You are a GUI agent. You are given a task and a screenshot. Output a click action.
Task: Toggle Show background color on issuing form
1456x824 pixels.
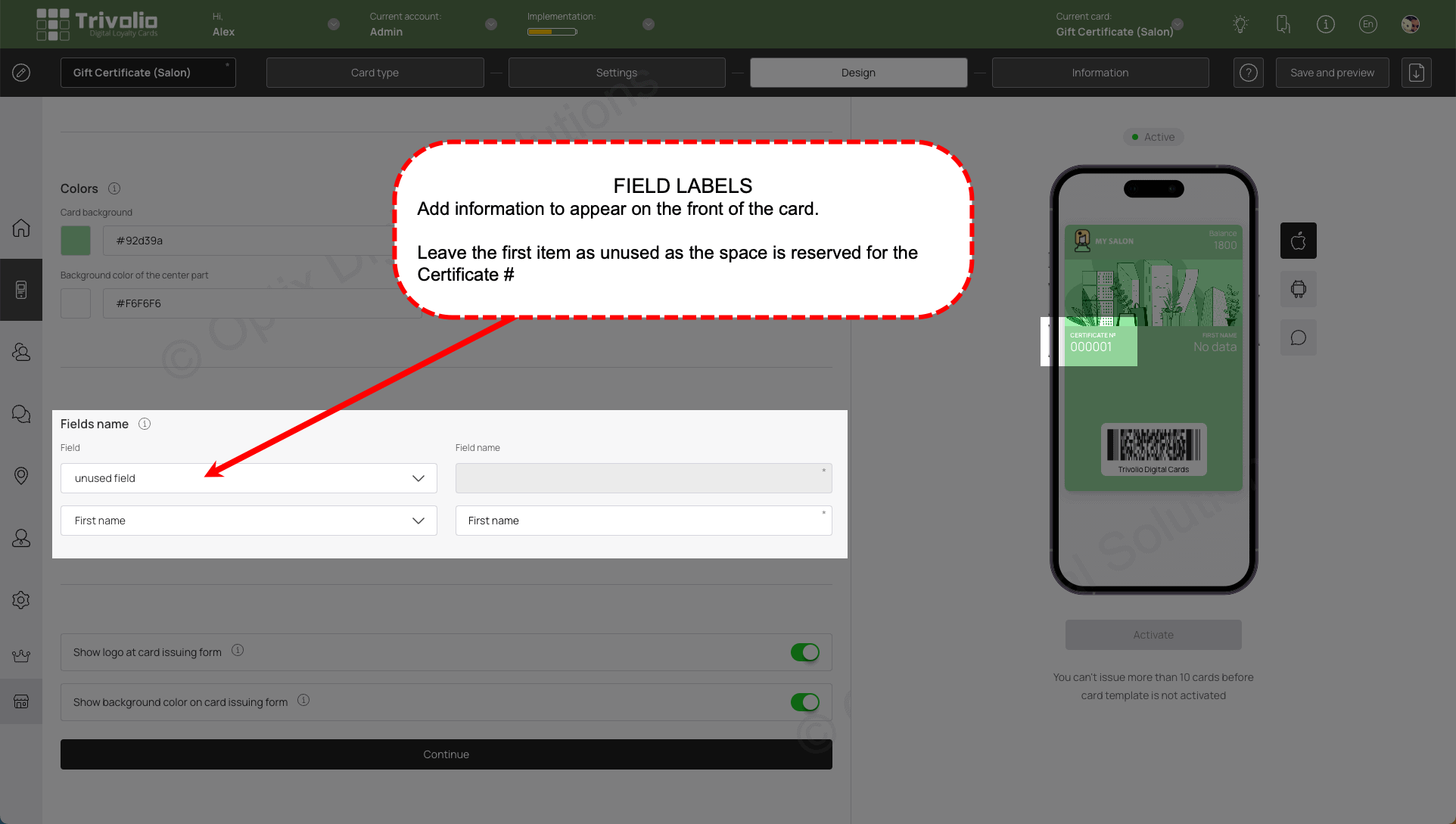(x=806, y=701)
